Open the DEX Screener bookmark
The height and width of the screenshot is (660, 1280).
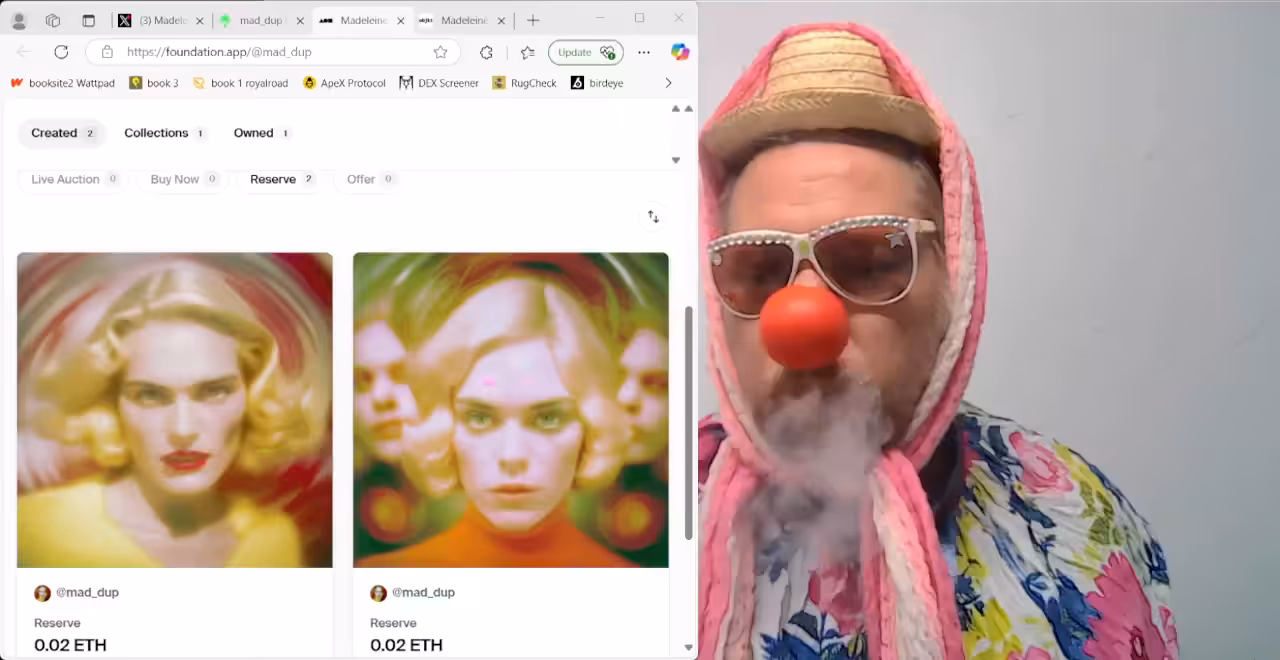pos(439,83)
